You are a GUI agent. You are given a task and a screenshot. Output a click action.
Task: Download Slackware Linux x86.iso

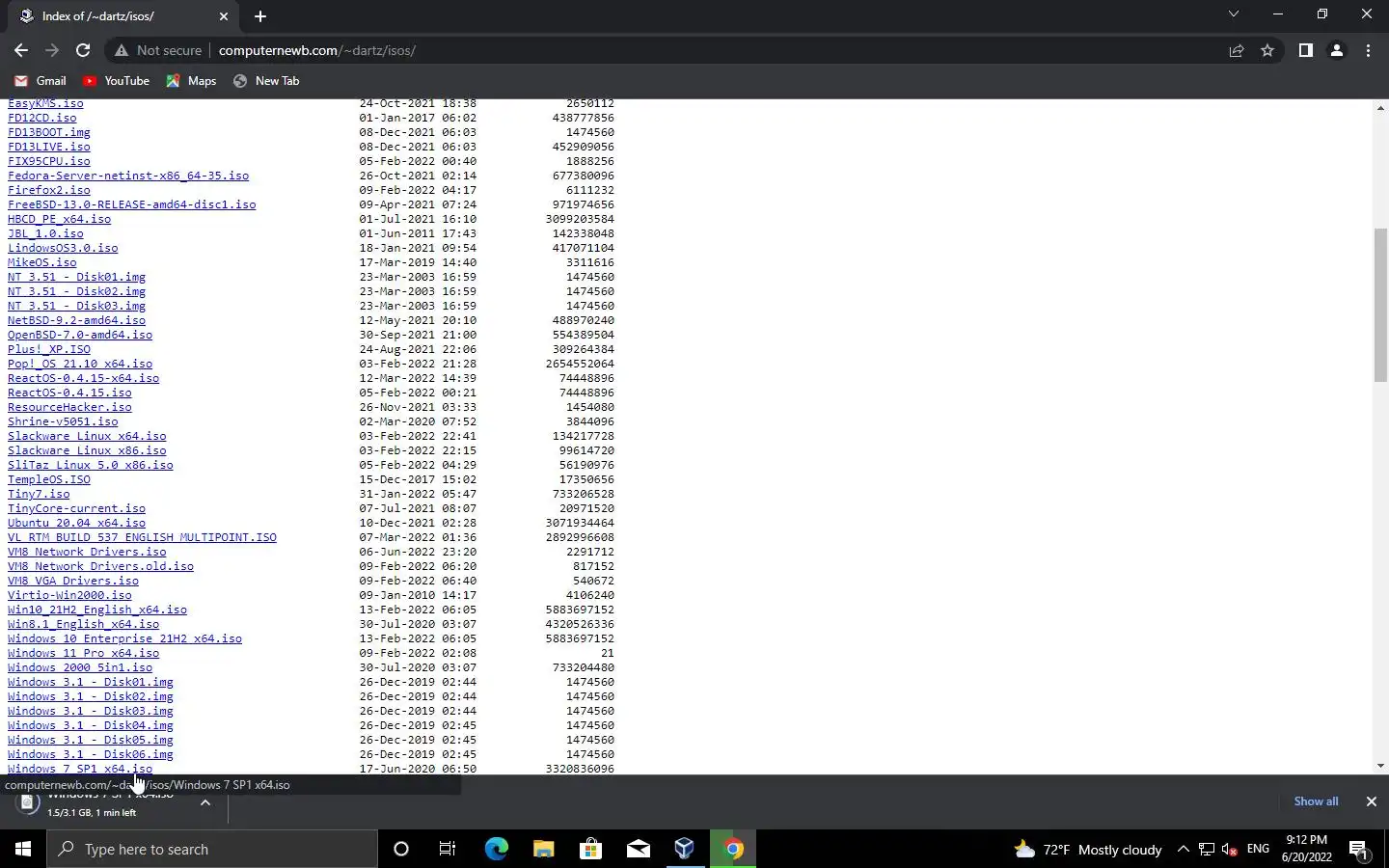tap(87, 450)
